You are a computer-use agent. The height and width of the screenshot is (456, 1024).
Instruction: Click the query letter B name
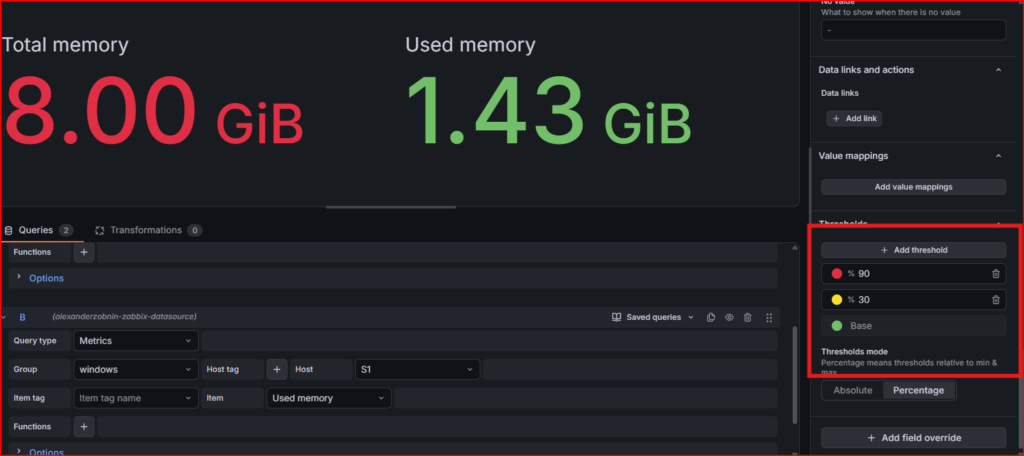tap(22, 318)
